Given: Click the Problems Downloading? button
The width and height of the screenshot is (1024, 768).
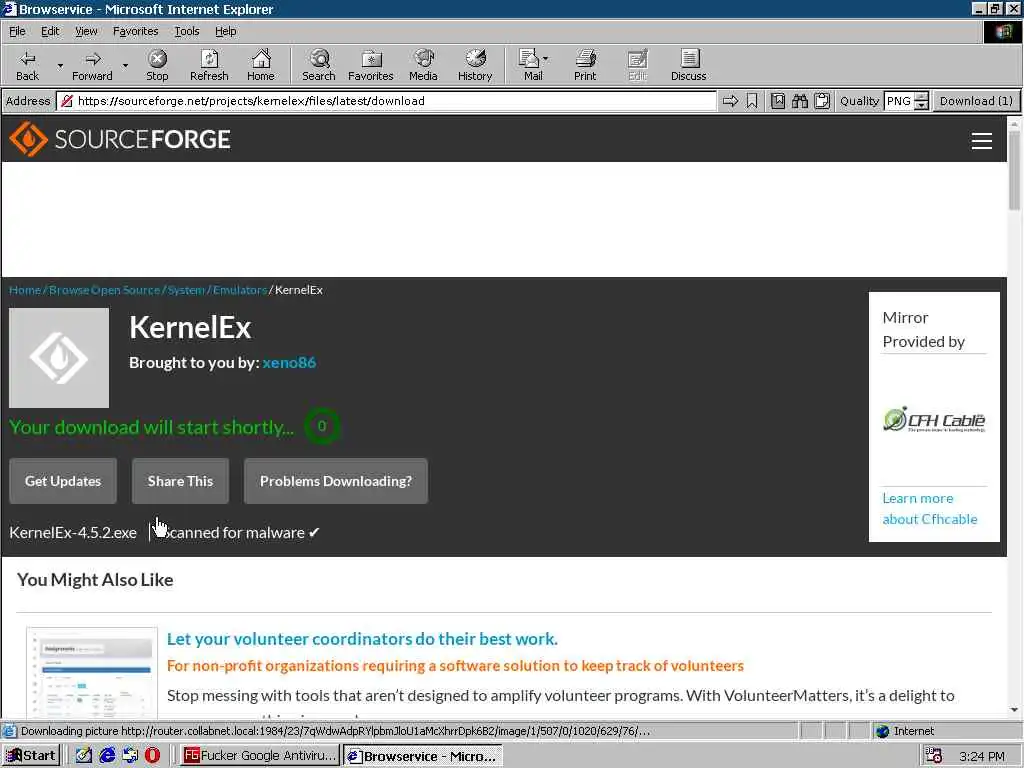Looking at the screenshot, I should pyautogui.click(x=336, y=481).
